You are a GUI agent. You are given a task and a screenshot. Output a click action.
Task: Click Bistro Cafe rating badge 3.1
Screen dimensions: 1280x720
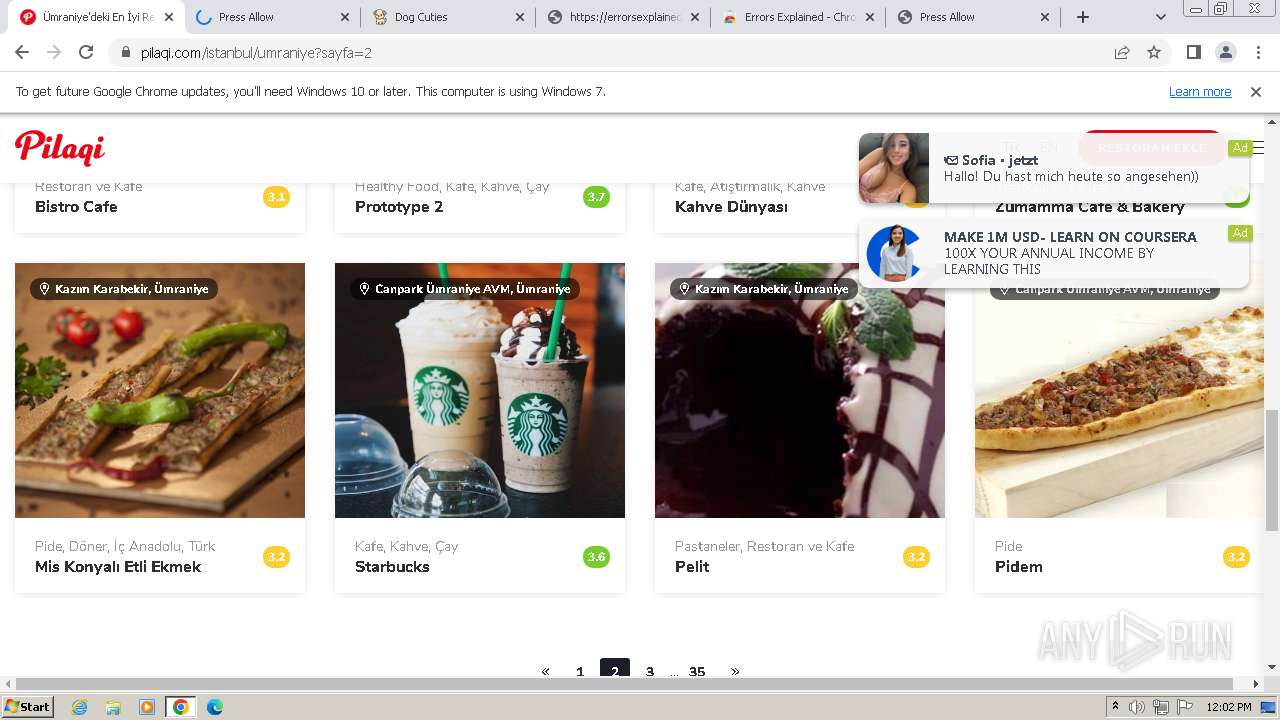[276, 197]
